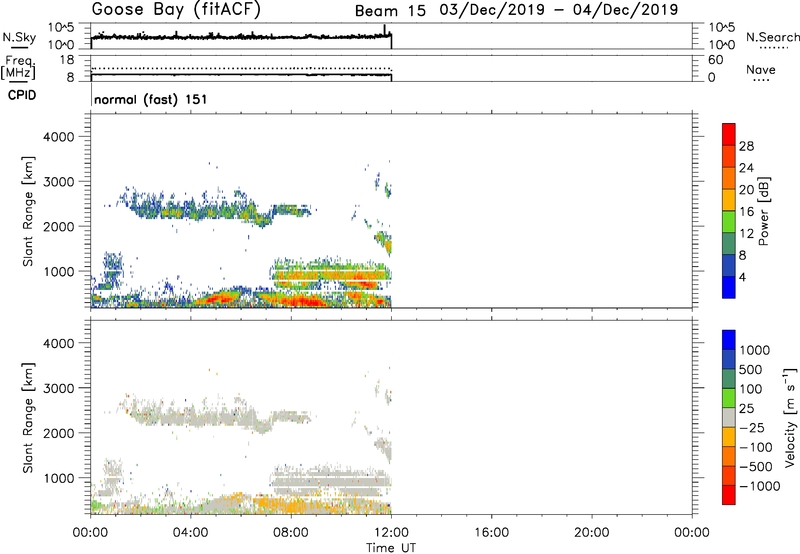Viewport: 800px width, 554px height.
Task: Click the "-500" label on Velocity colorbar
Action: (x=757, y=467)
